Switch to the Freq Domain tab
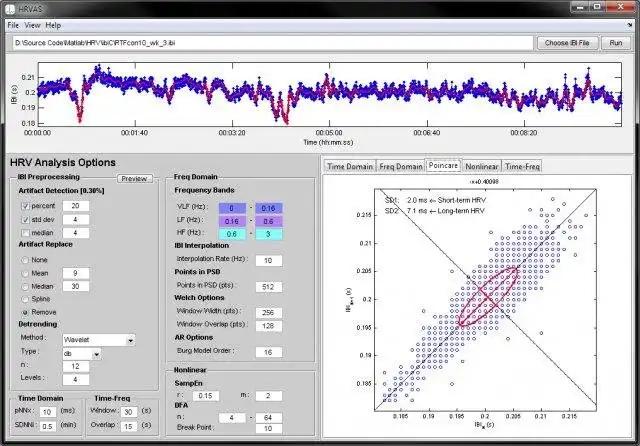 pos(400,166)
